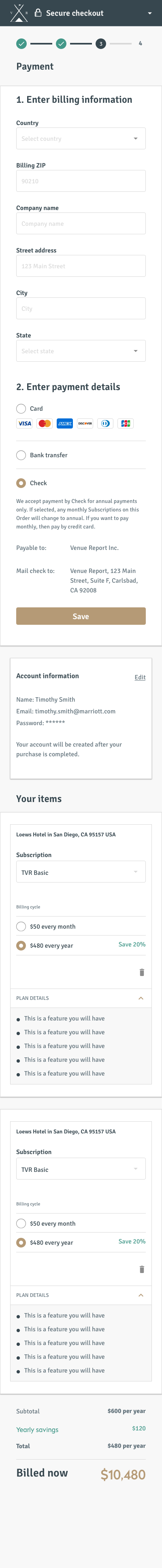Click the American Express card icon
Screen dimensions: 162x1568
[x=64, y=423]
